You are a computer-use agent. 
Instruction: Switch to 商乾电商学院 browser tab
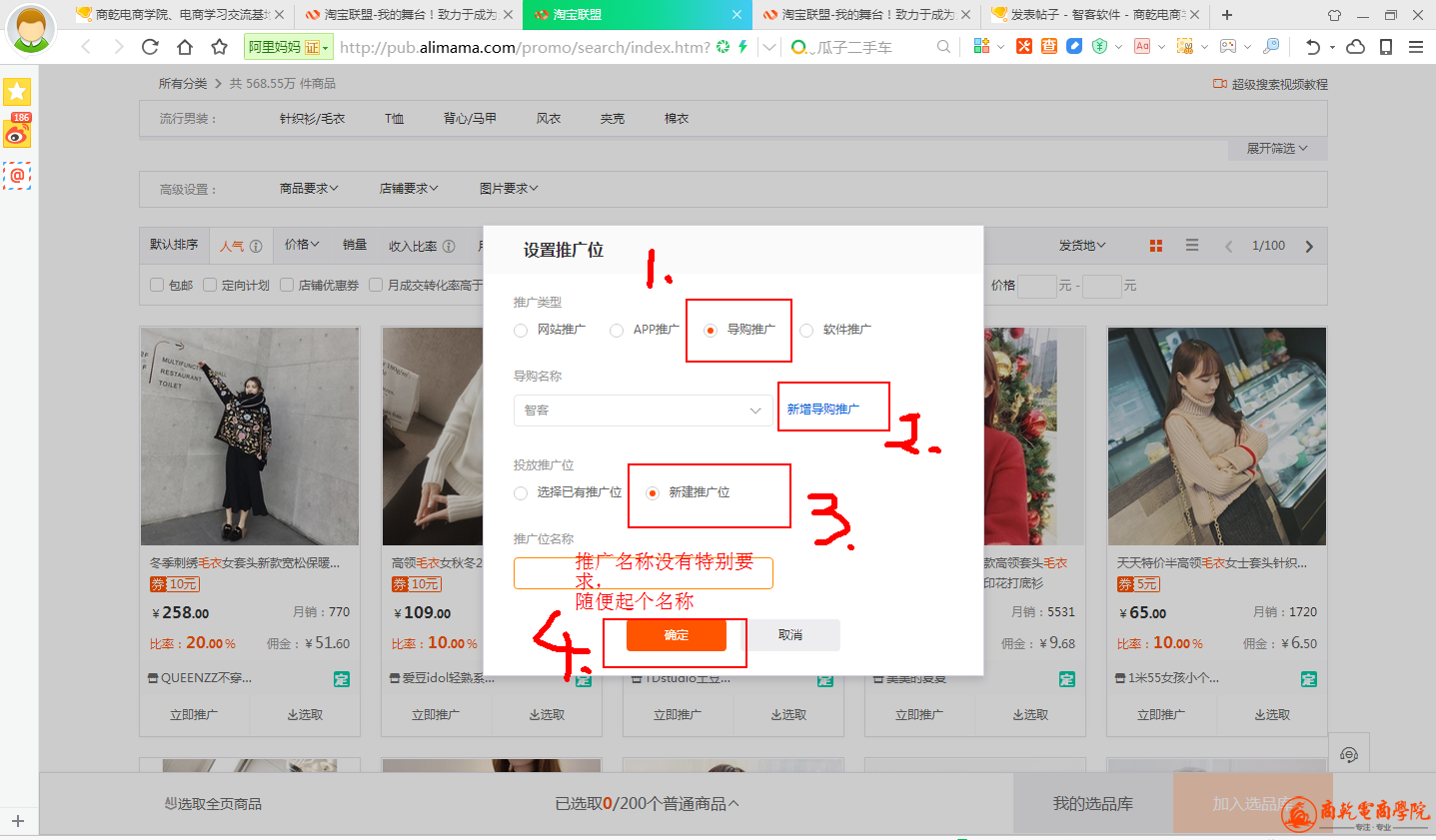click(x=181, y=15)
